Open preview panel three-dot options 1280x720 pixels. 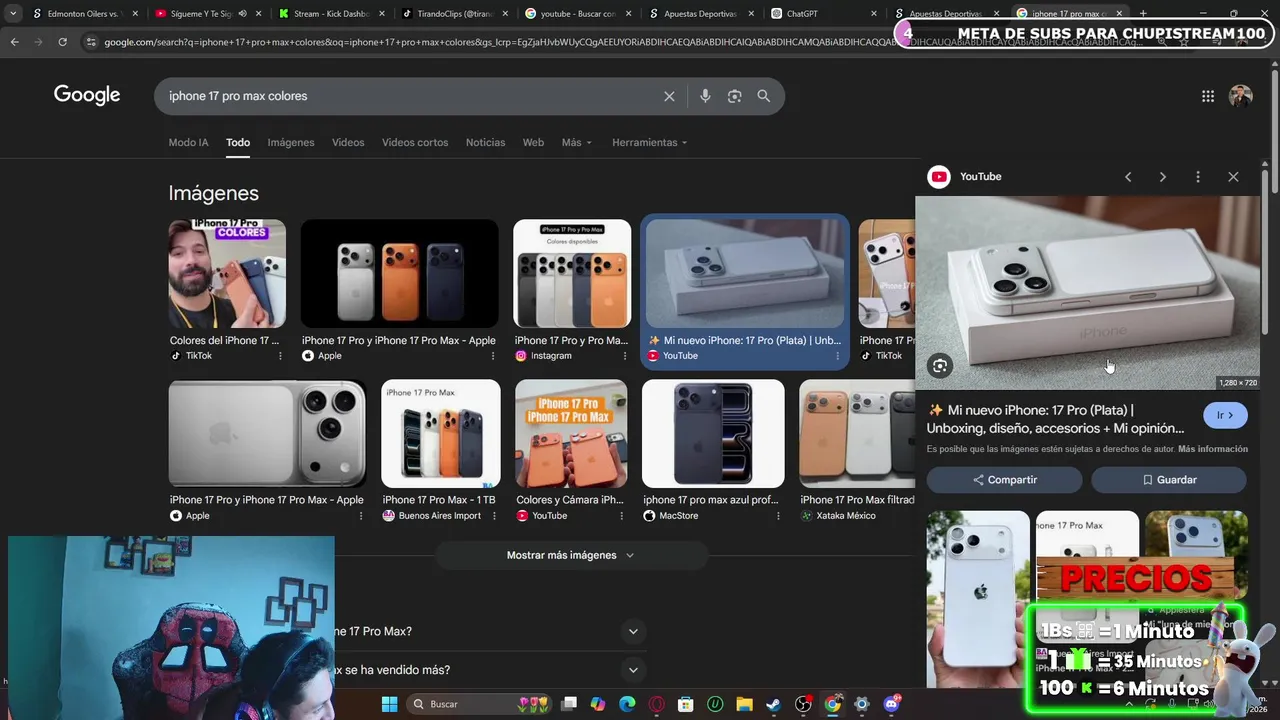pos(1198,177)
